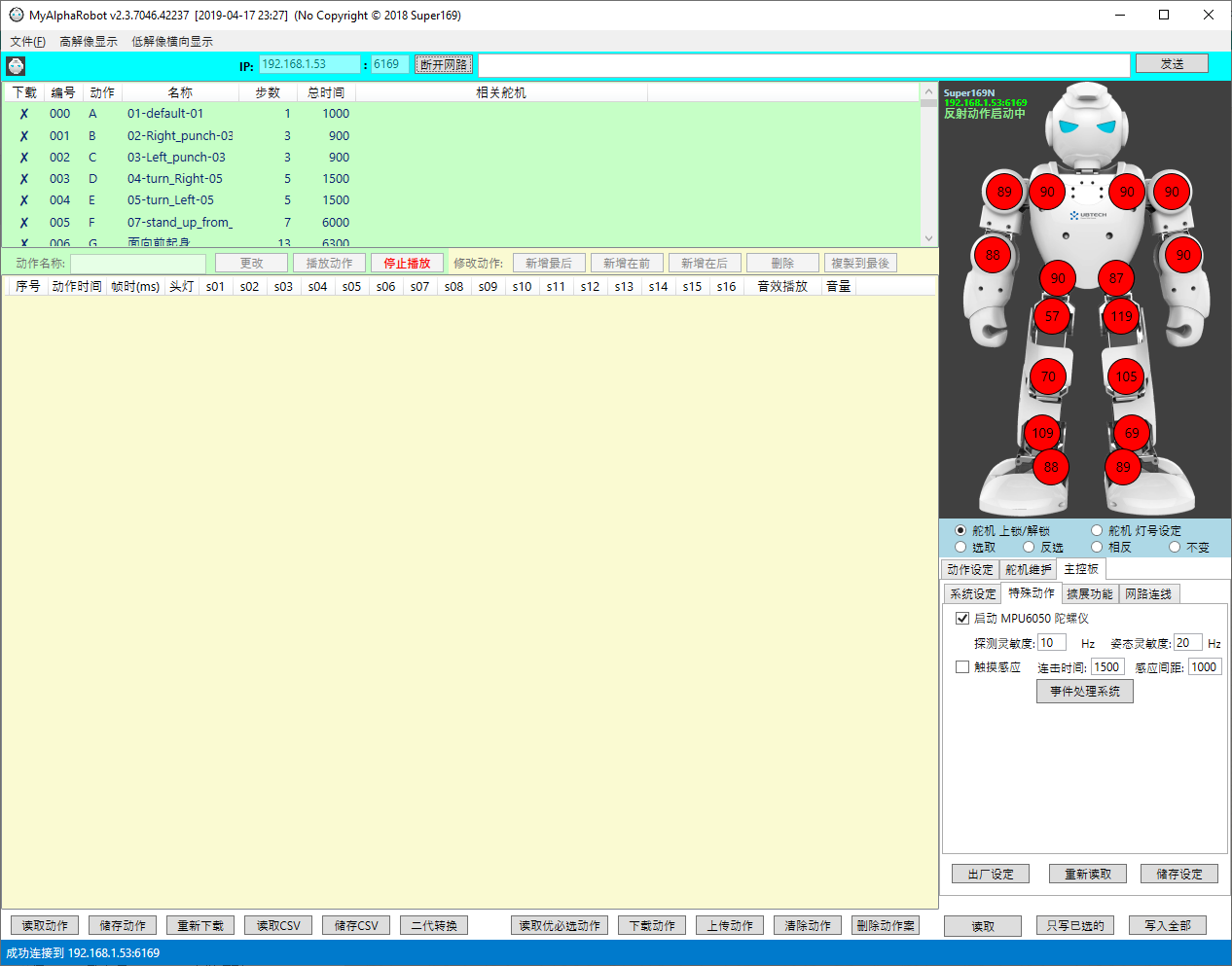Click the 储存CSV button
This screenshot has height=966, width=1232.
pos(356,925)
